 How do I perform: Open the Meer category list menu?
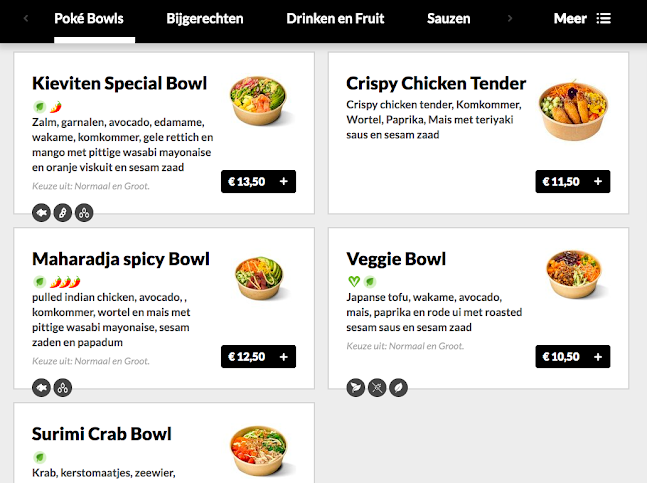(582, 18)
